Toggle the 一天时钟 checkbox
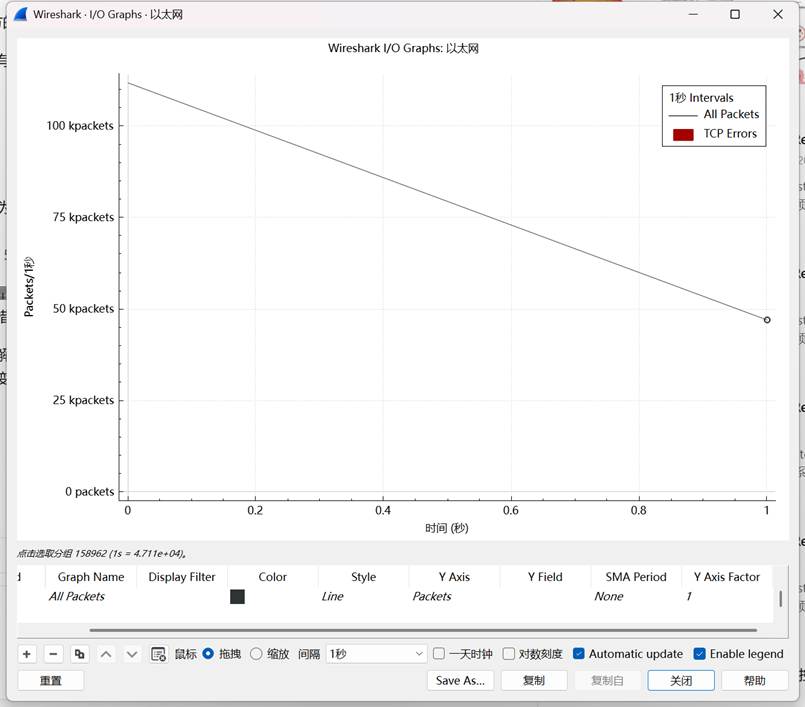The width and height of the screenshot is (805, 707). 439,654
